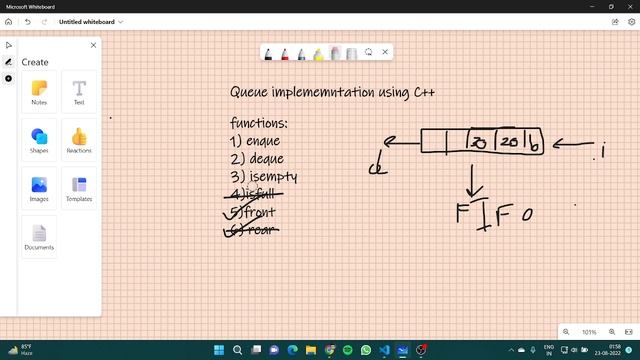Select the '2) deque' text line
Screen dimensions: 640x360
pyautogui.click(x=257, y=159)
